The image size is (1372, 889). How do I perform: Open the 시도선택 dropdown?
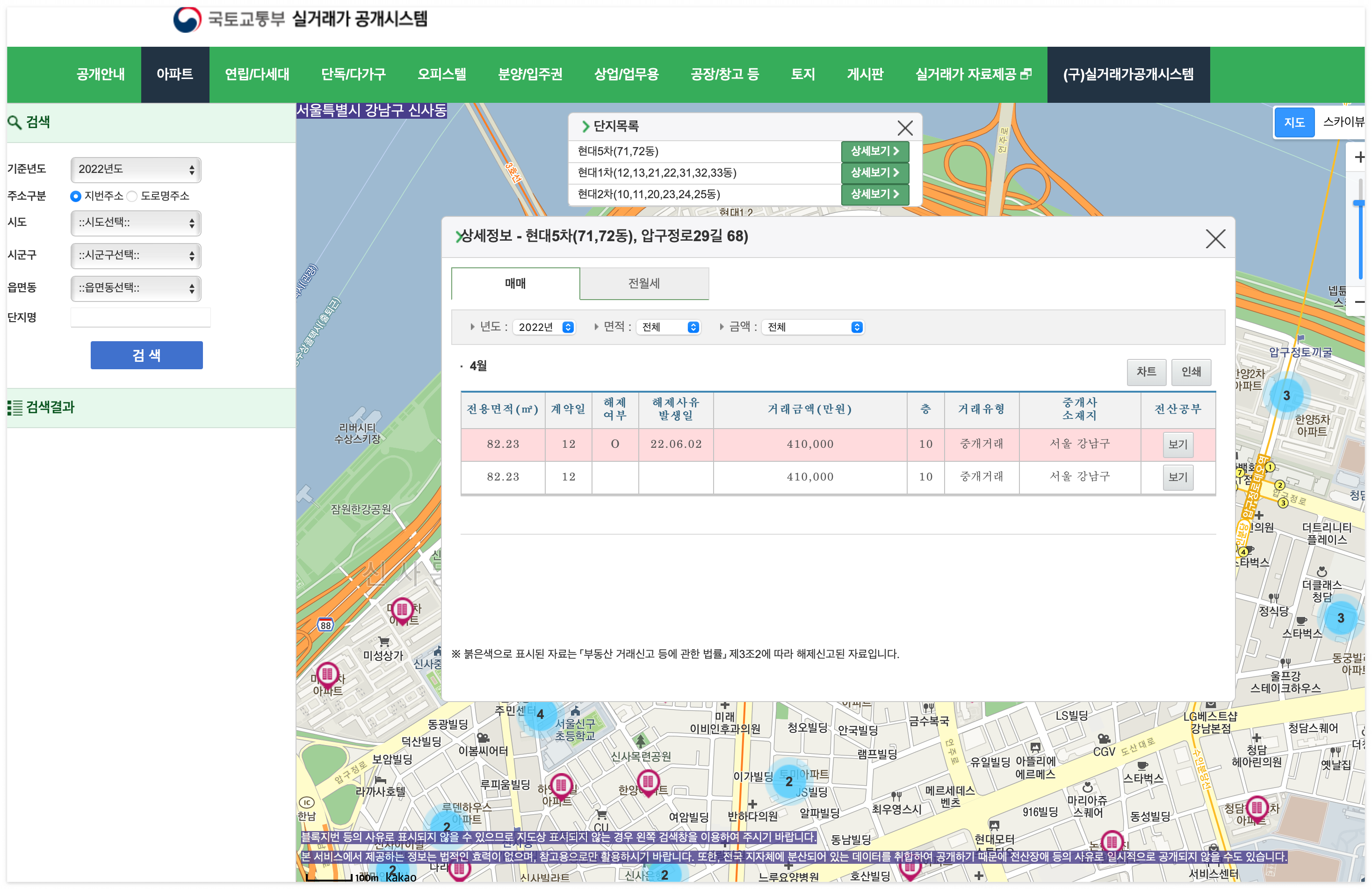[x=136, y=223]
